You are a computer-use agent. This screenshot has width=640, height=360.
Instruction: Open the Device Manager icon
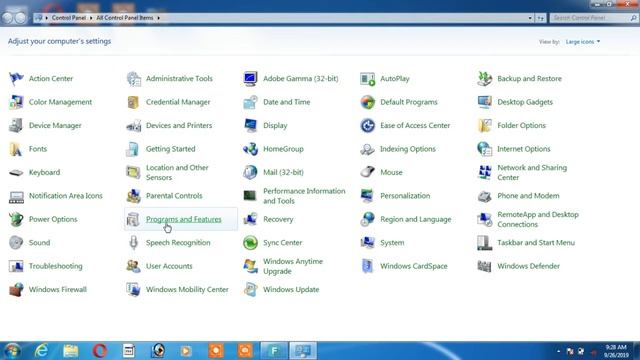click(x=16, y=125)
